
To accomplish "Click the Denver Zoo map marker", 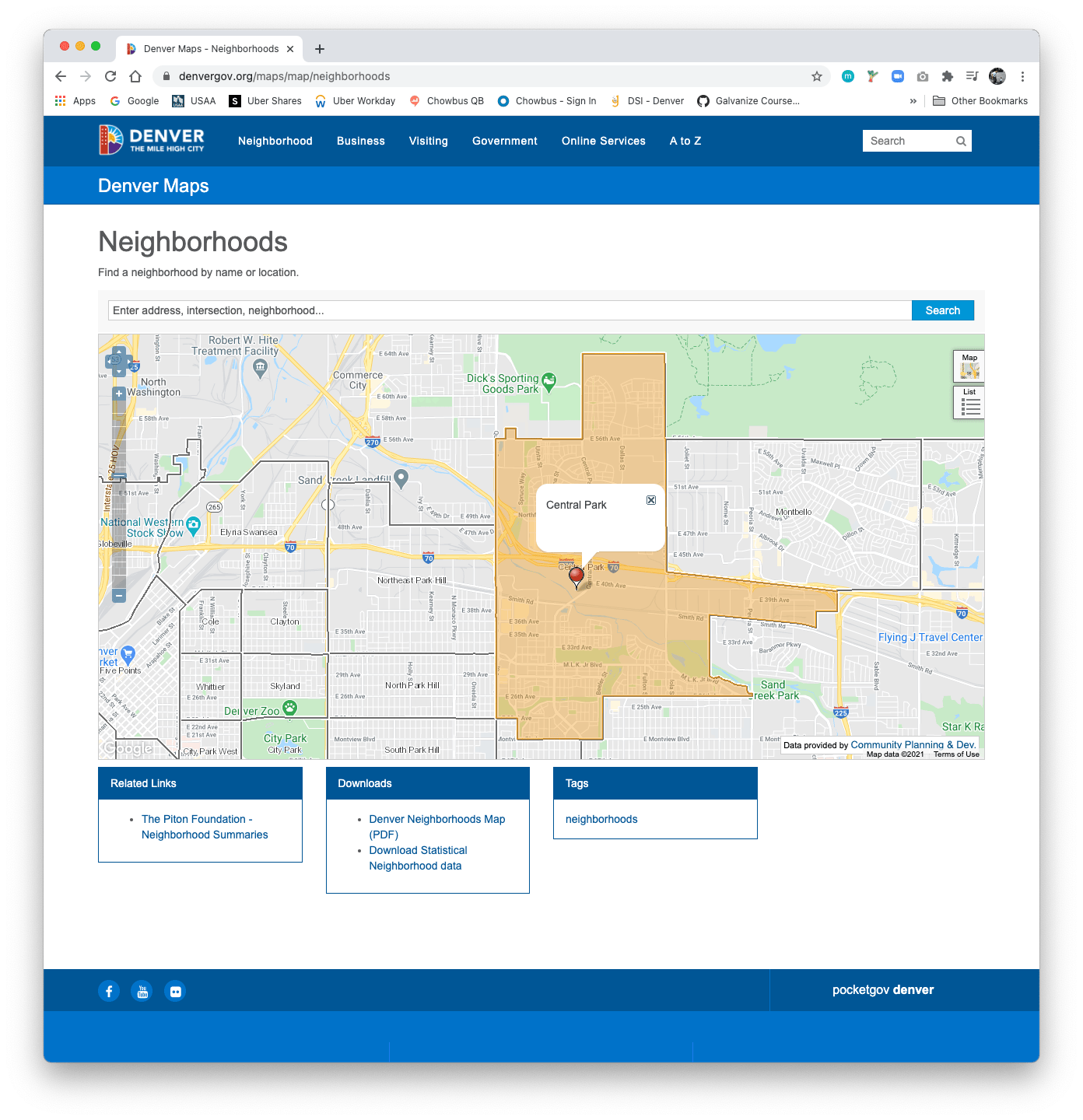I will pos(290,707).
